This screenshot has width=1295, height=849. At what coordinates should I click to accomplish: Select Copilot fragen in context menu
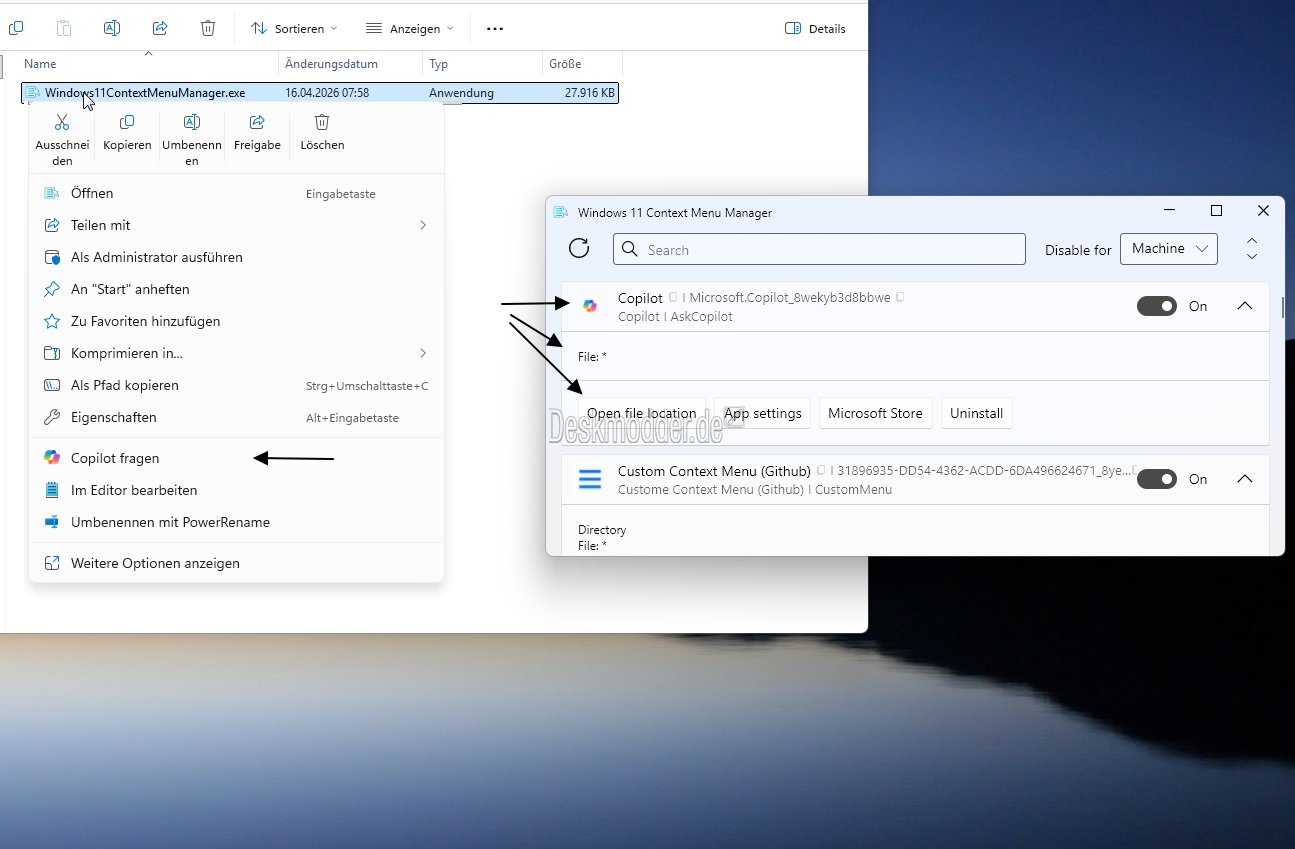point(115,458)
